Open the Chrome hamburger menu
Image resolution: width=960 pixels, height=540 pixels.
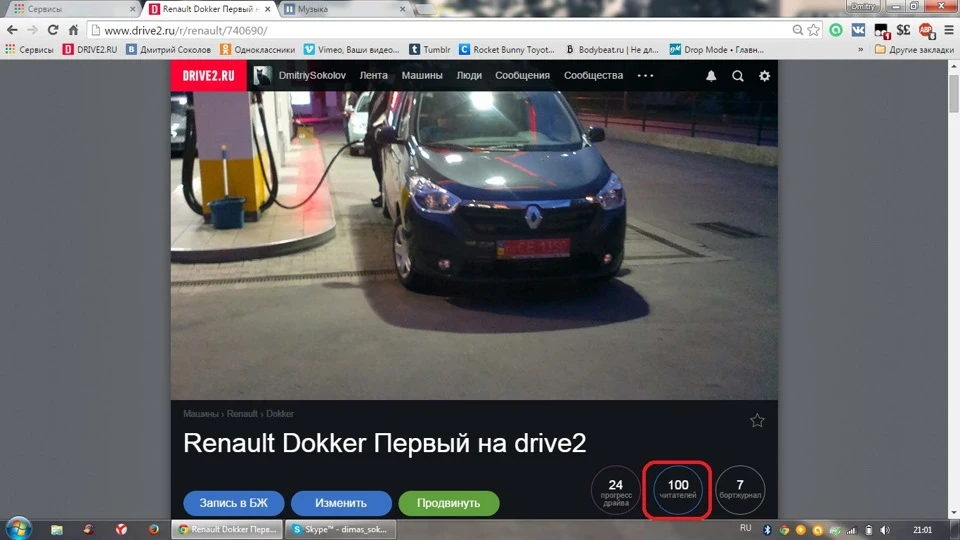949,30
